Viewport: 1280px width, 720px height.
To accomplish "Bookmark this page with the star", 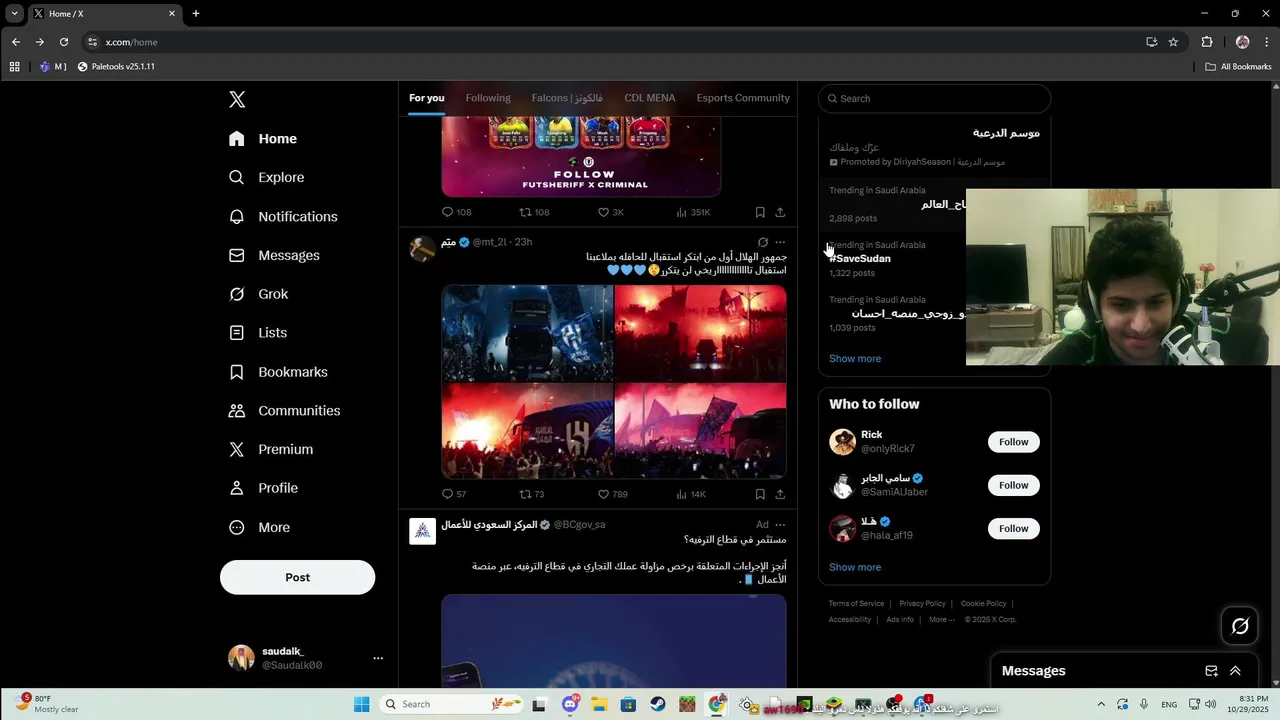I will (1173, 42).
